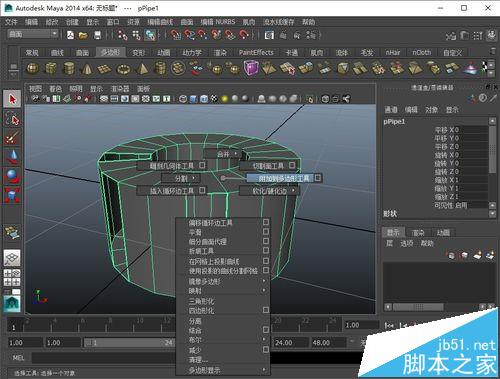Open option box for 附加到多边形工具

click(318, 178)
